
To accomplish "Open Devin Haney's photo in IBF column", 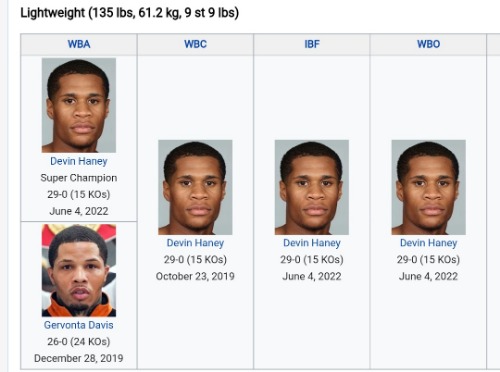I will pyautogui.click(x=312, y=187).
